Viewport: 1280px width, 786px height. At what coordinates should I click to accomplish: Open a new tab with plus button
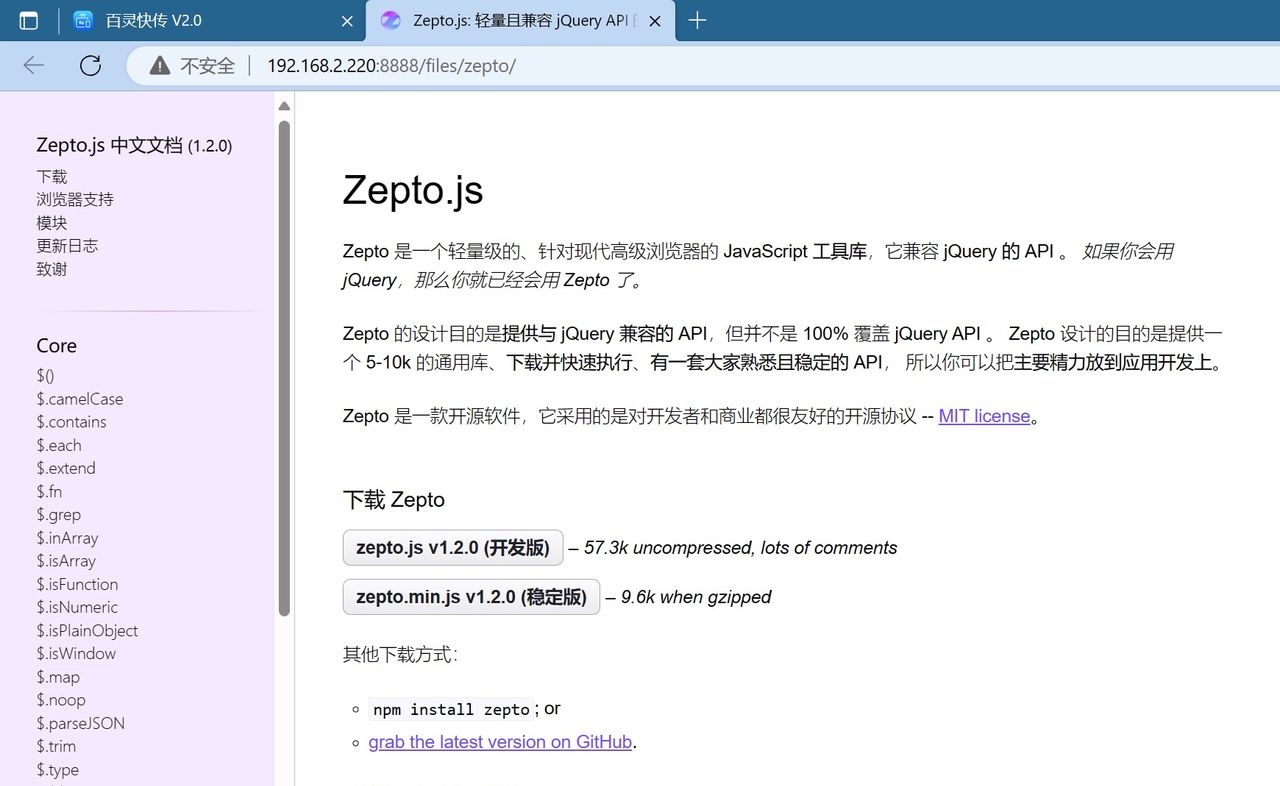coord(698,20)
